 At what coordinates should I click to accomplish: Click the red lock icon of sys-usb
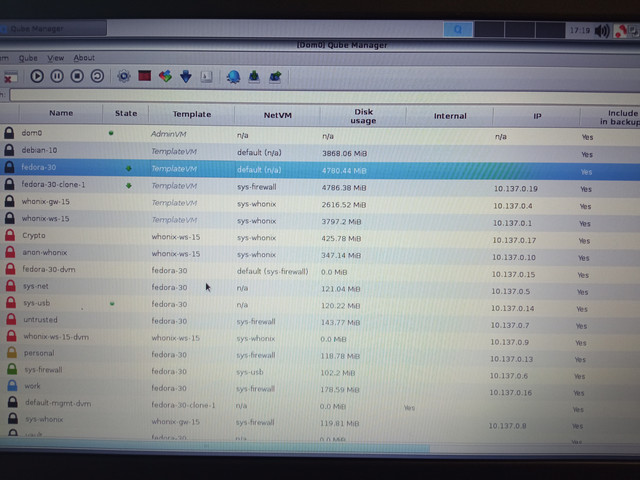pos(11,302)
